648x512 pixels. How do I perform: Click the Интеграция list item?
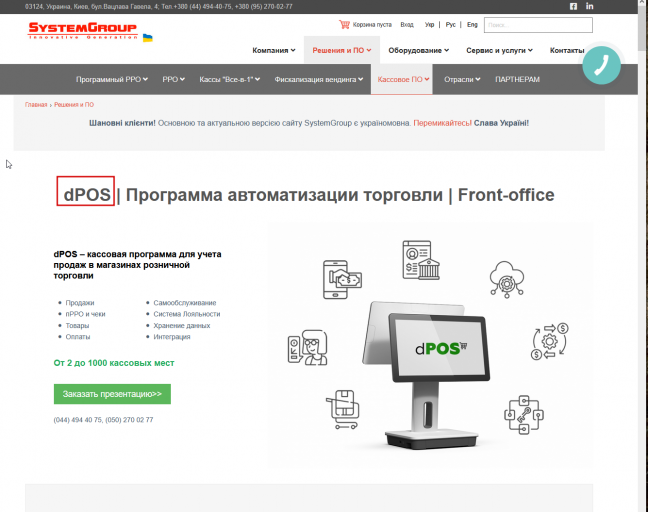click(172, 337)
